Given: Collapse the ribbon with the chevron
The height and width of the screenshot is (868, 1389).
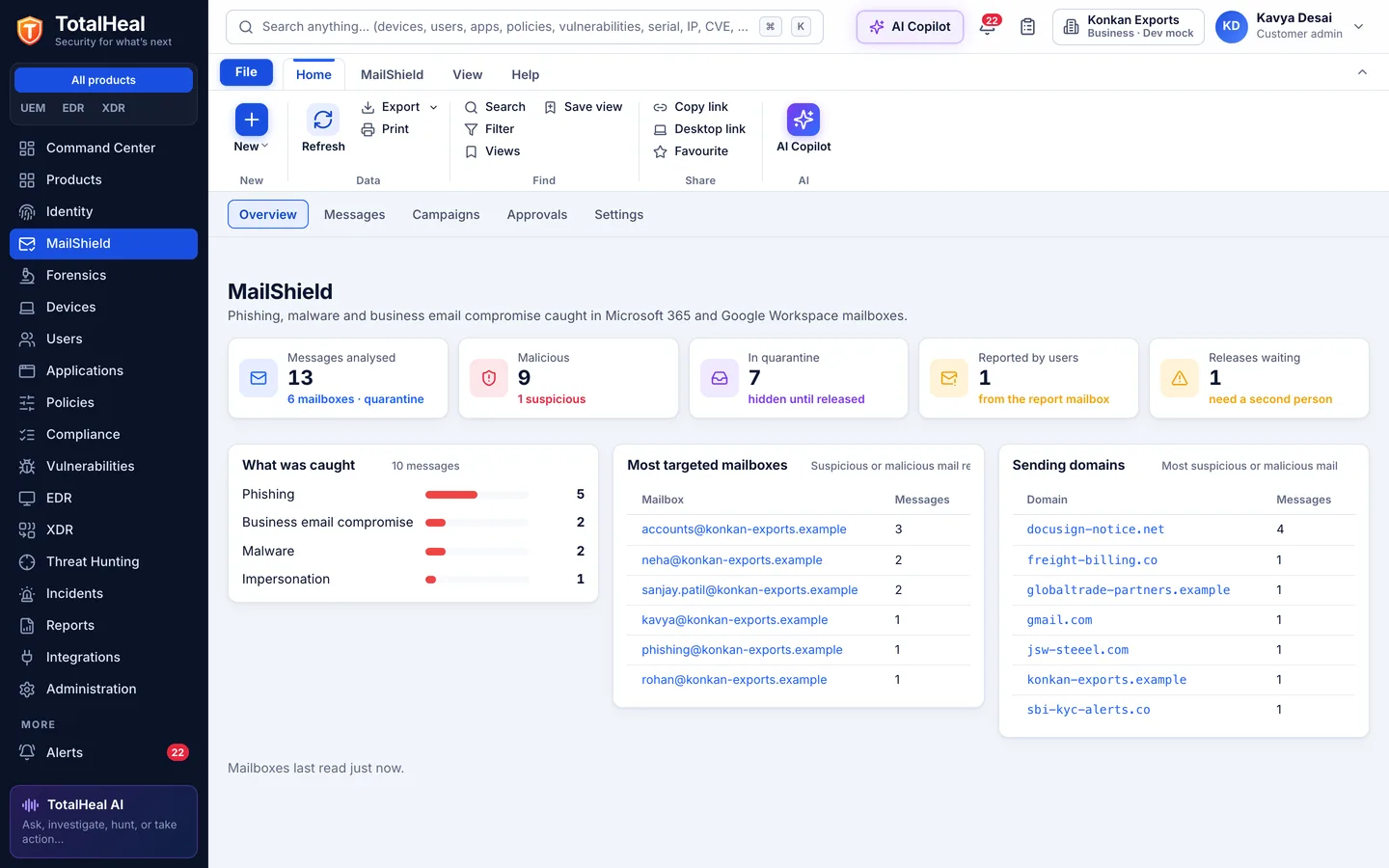Looking at the screenshot, I should [x=1362, y=72].
